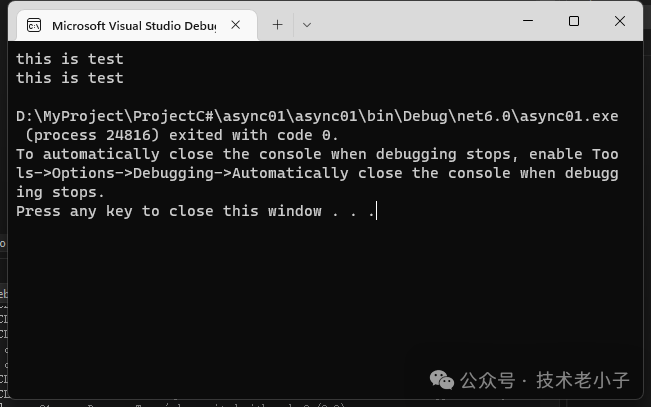Click the console icon in the tab
The image size is (651, 407).
tap(33, 24)
